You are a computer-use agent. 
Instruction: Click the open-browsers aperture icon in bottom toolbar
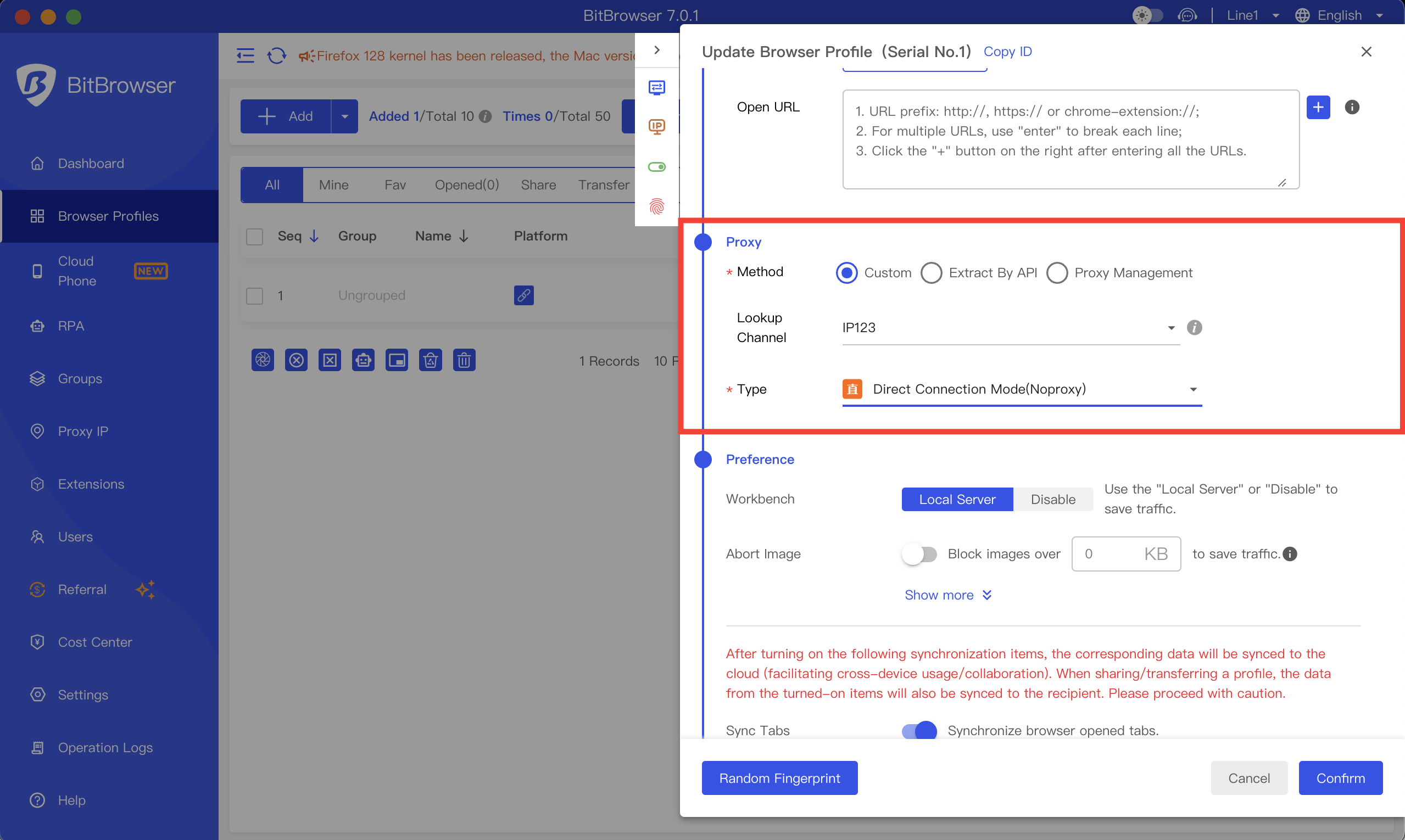click(263, 360)
